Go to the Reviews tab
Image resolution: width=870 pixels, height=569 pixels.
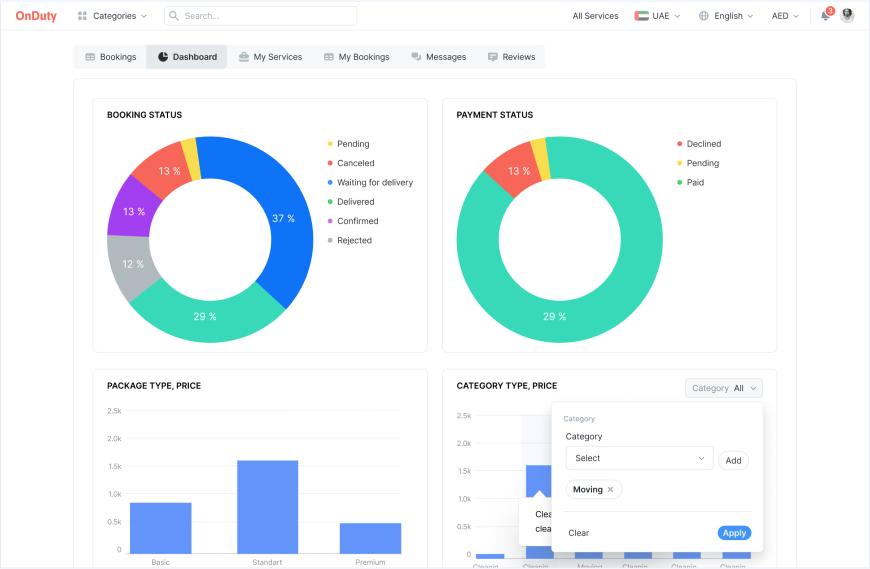512,57
